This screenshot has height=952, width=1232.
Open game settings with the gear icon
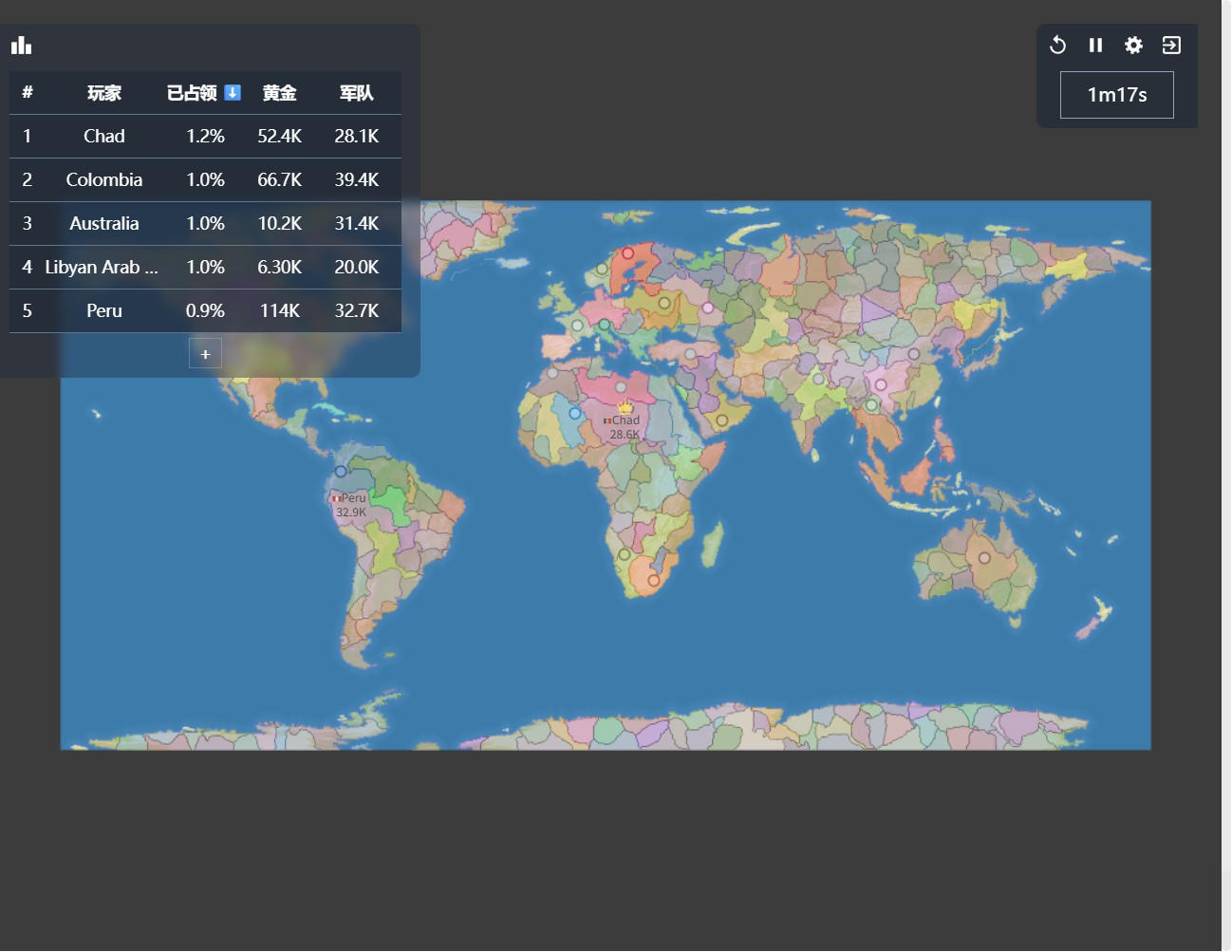[1133, 45]
